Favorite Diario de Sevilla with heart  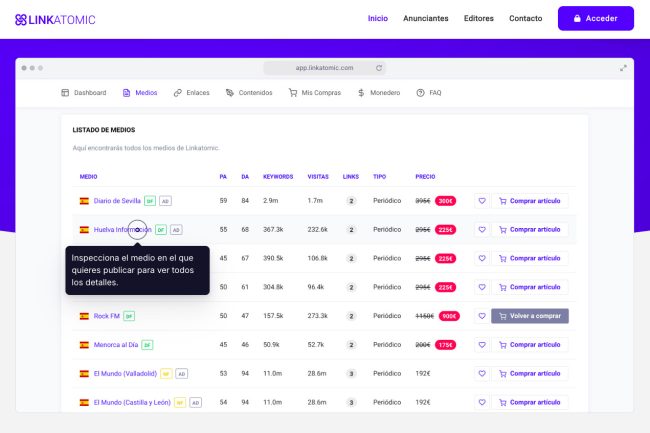pos(481,201)
